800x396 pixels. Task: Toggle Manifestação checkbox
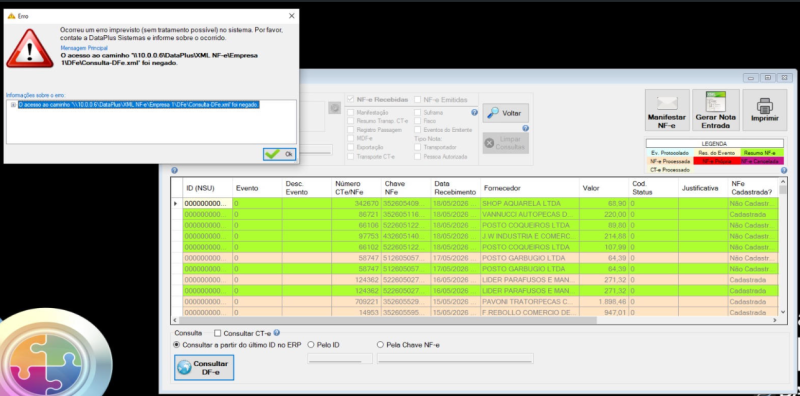click(351, 112)
